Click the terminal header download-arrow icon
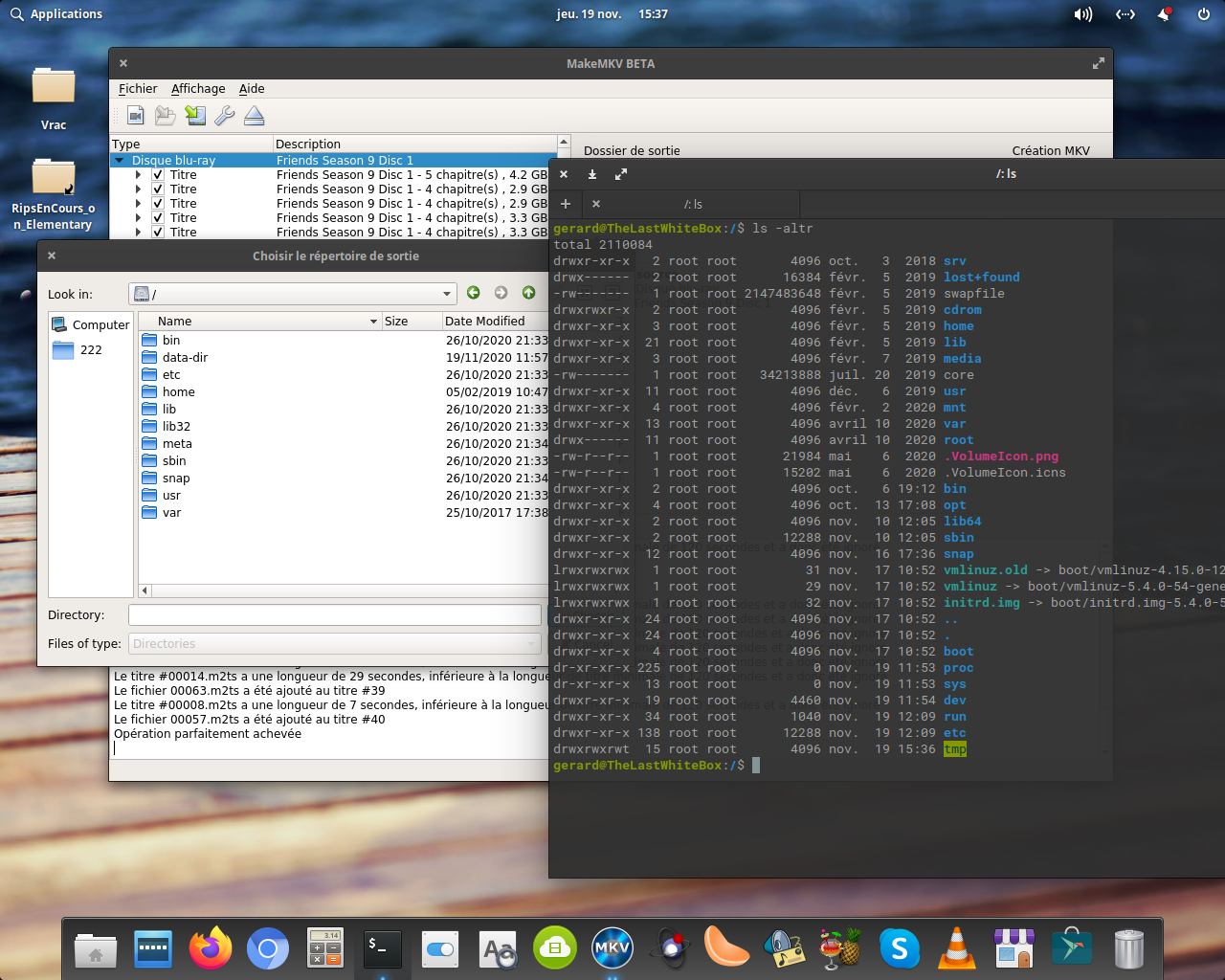 click(592, 174)
